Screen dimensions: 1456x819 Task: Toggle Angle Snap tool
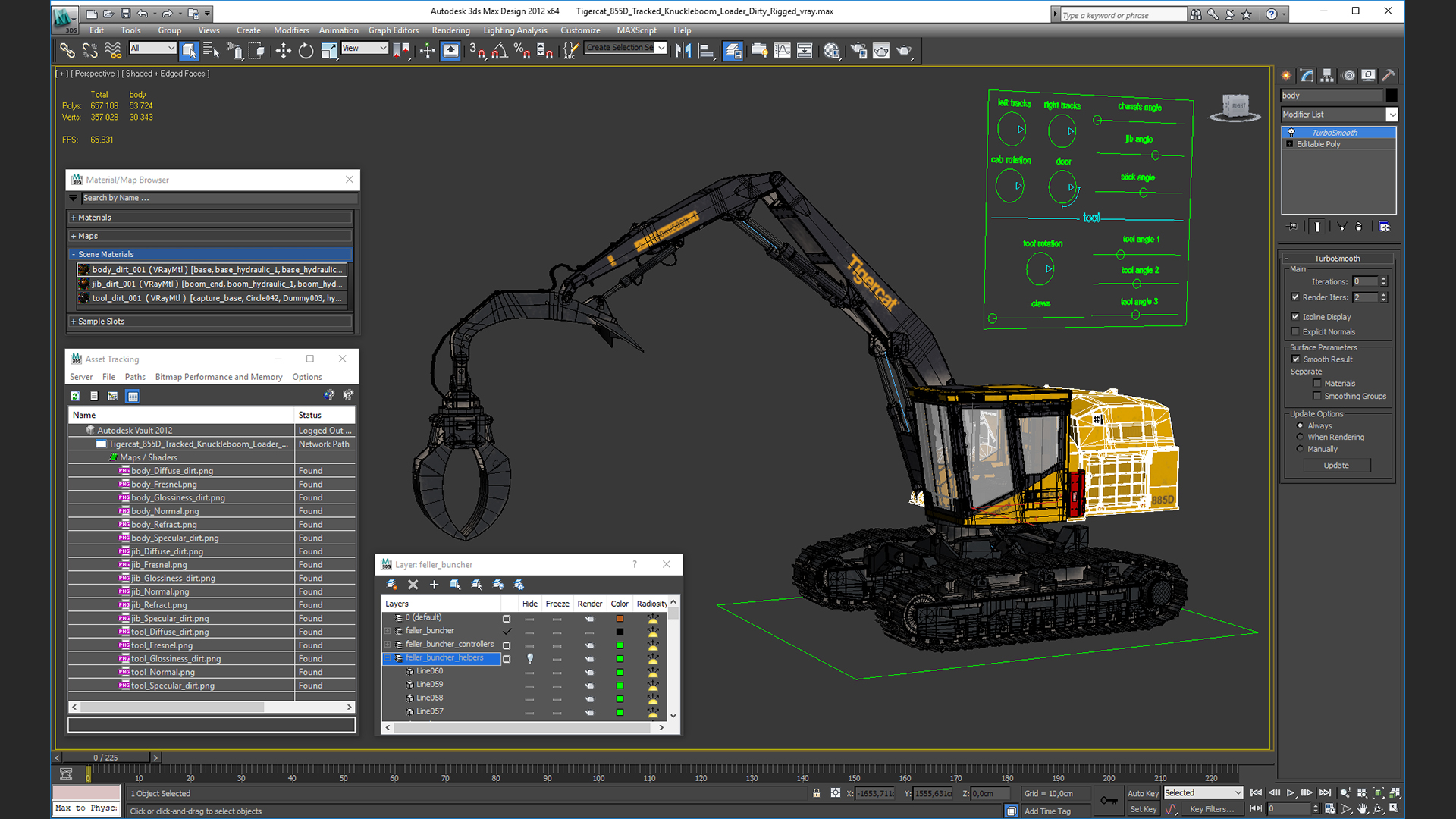(x=500, y=51)
